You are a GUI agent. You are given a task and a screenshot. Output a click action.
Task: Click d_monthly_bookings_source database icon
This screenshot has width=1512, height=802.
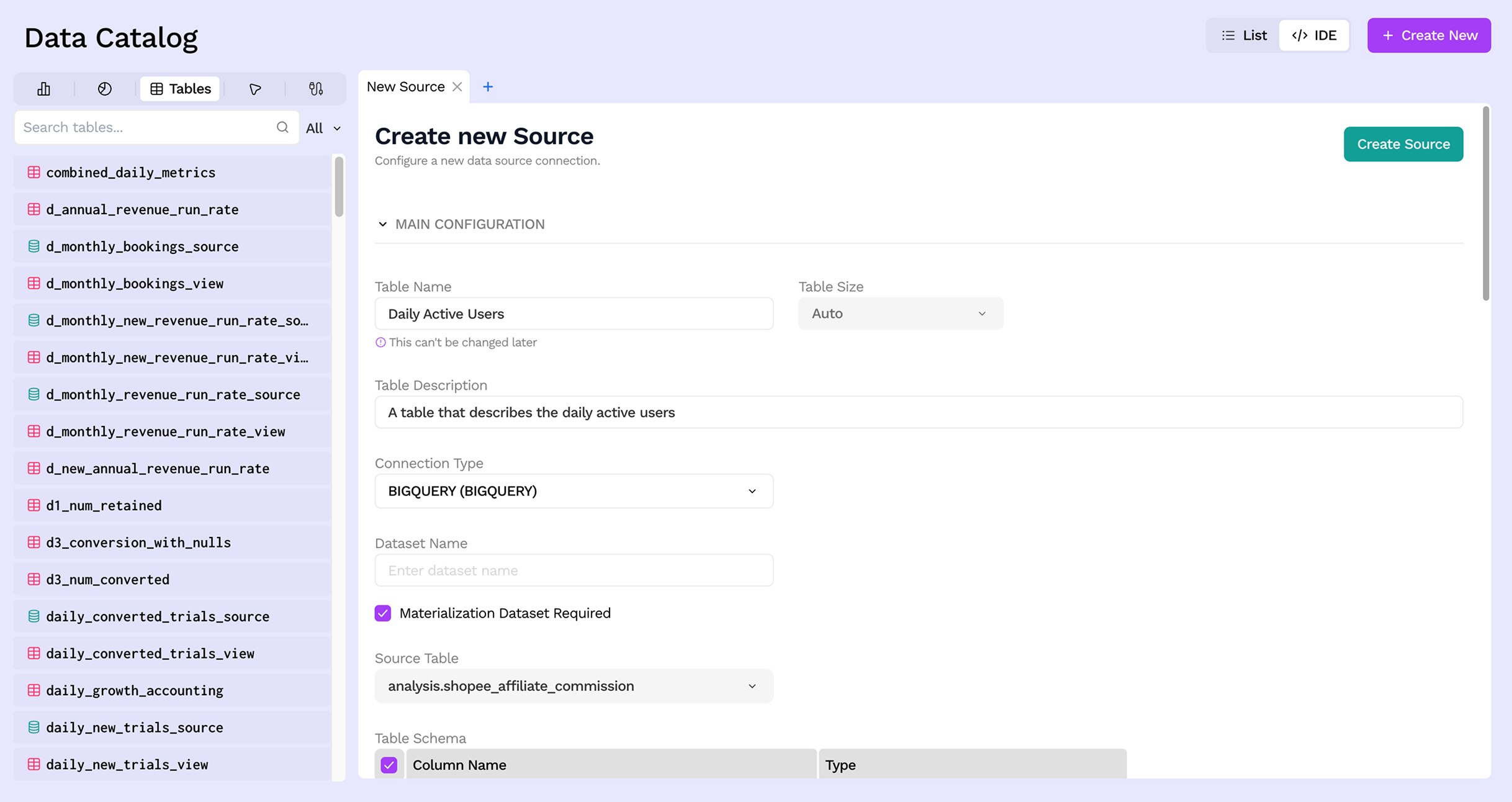(34, 246)
